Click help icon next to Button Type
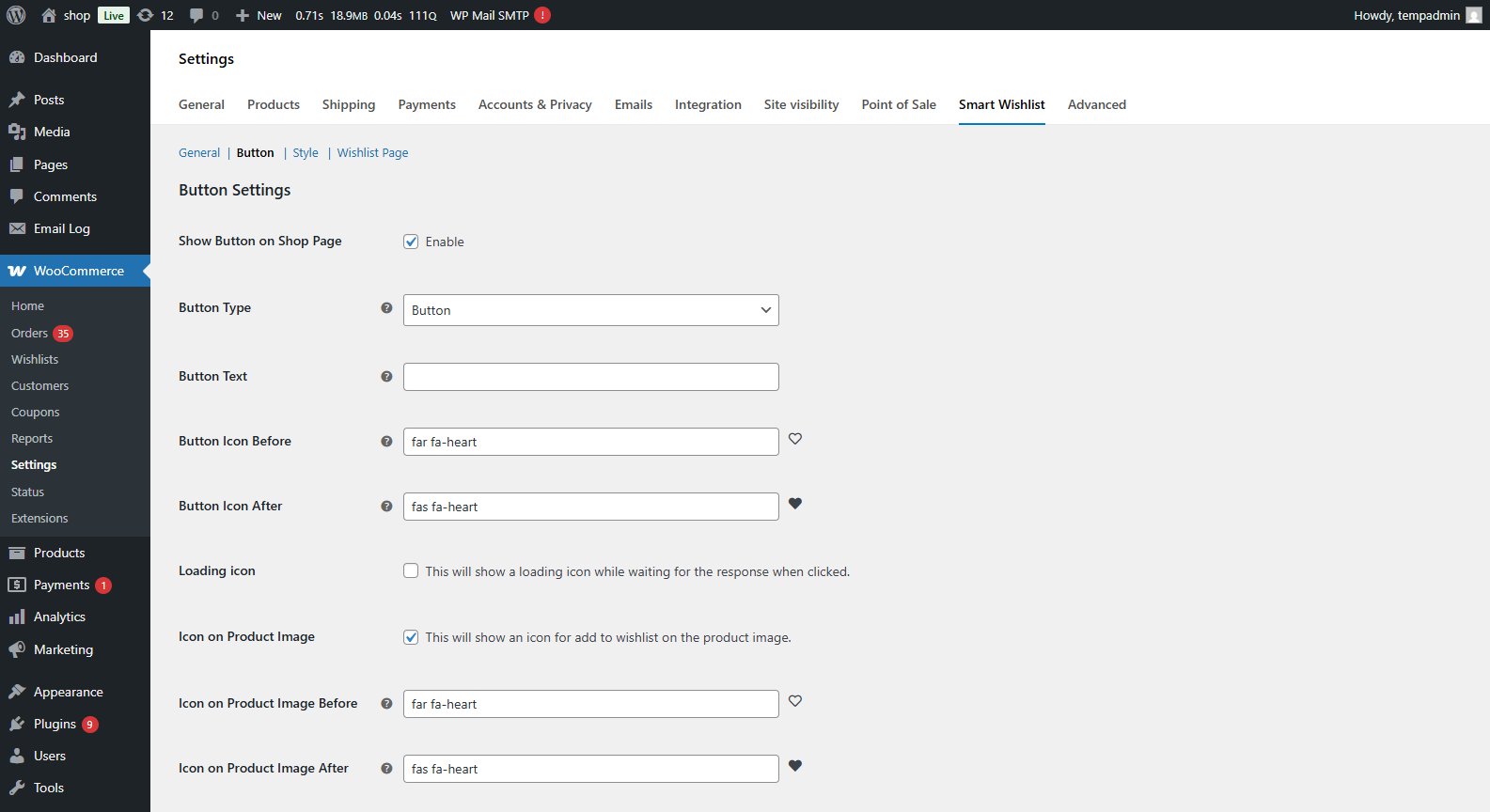Screen dimensions: 1490x812 [386, 308]
